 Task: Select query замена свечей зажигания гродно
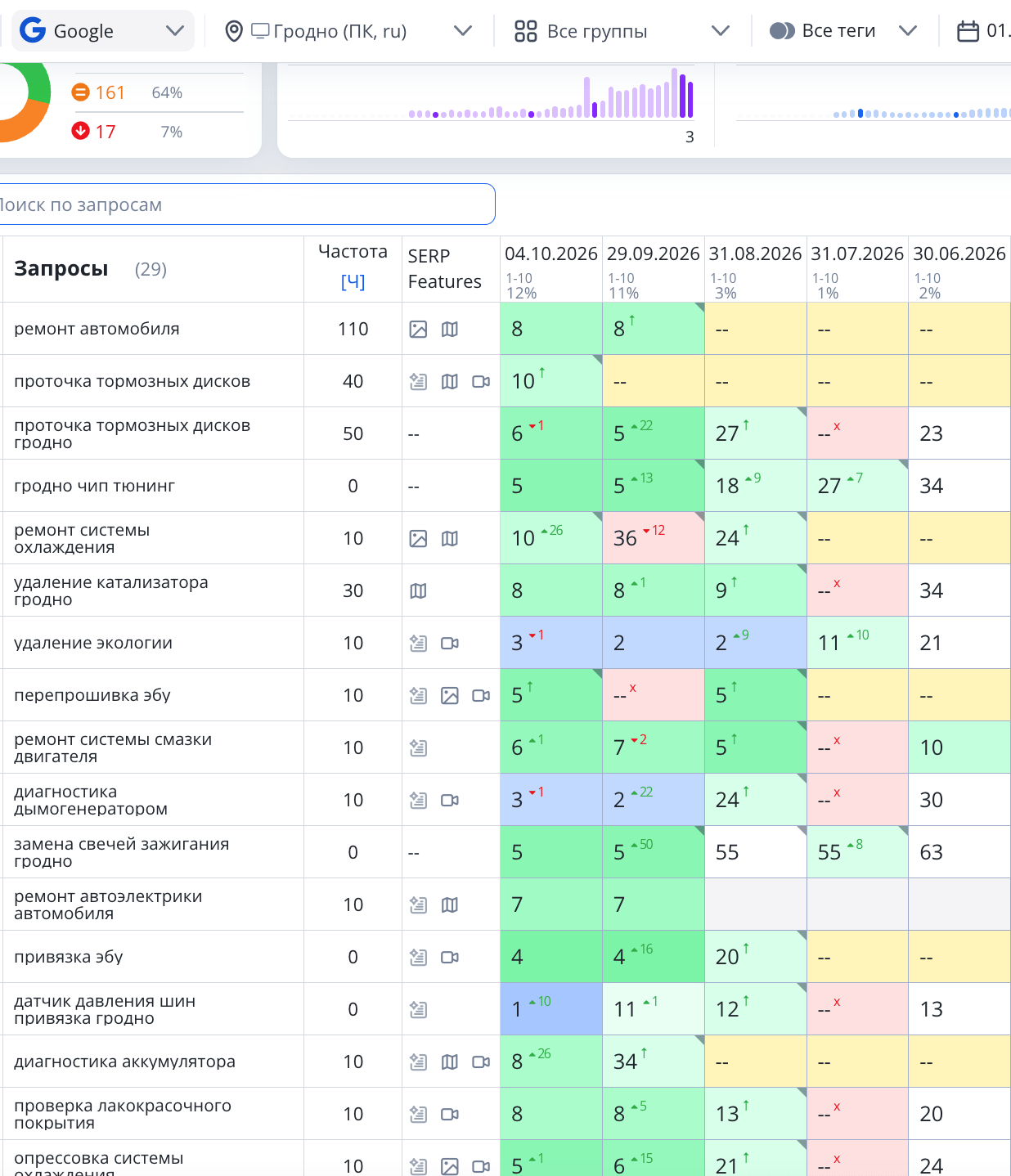[x=122, y=852]
